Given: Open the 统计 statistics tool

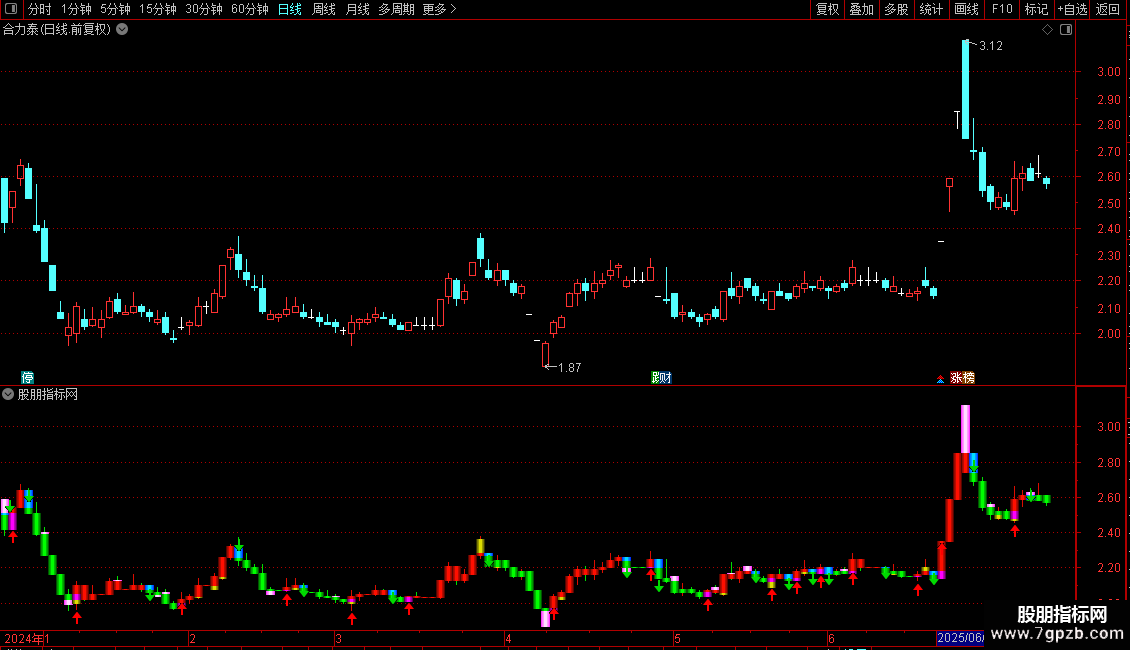Looking at the screenshot, I should (x=931, y=9).
